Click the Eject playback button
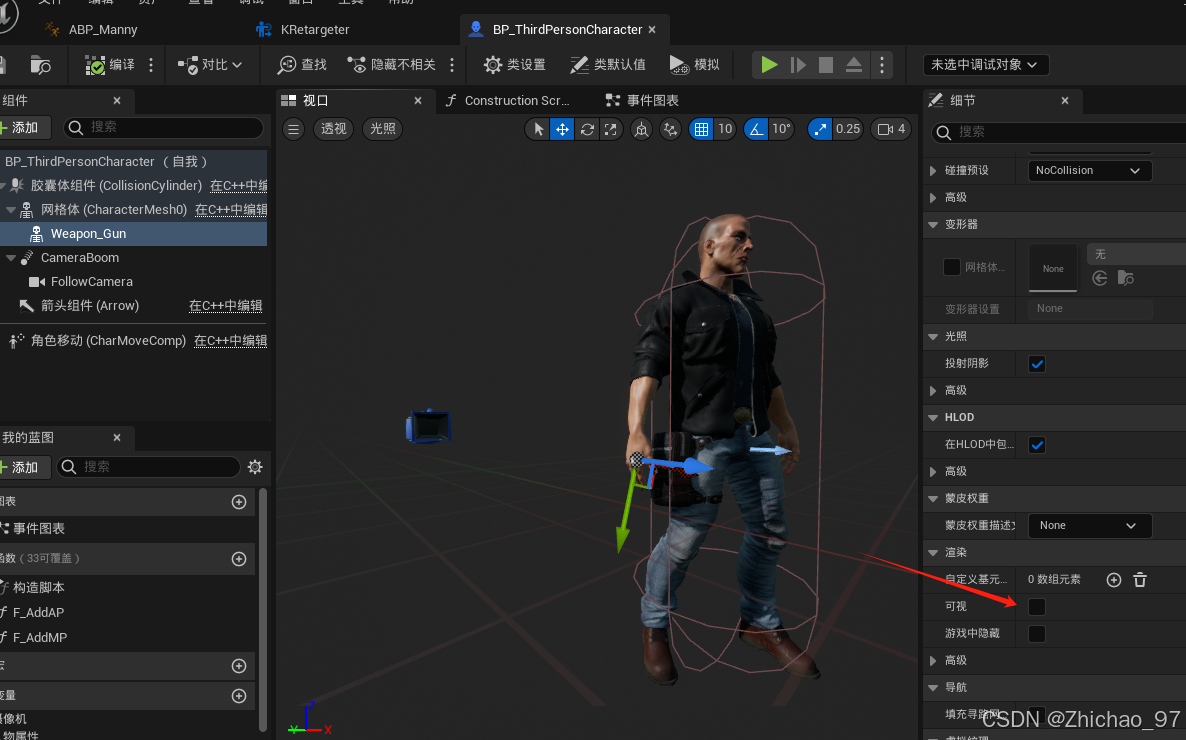Image resolution: width=1186 pixels, height=740 pixels. pos(854,65)
